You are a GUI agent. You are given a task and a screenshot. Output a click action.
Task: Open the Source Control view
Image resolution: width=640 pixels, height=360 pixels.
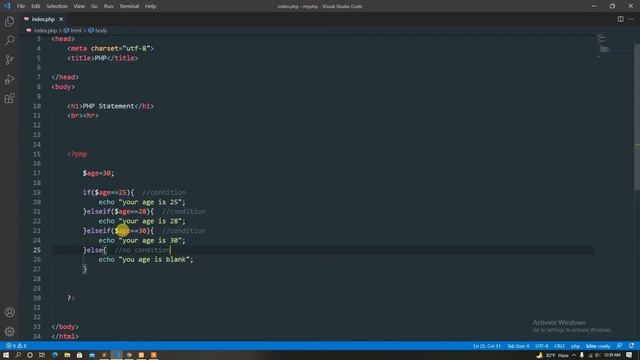[x=9, y=60]
